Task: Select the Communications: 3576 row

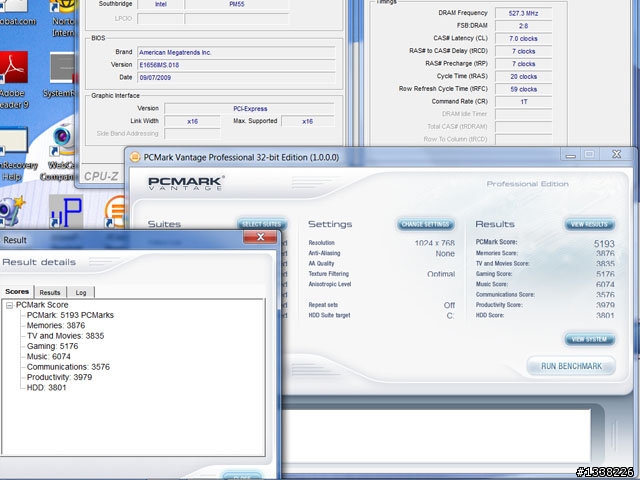Action: click(68, 367)
